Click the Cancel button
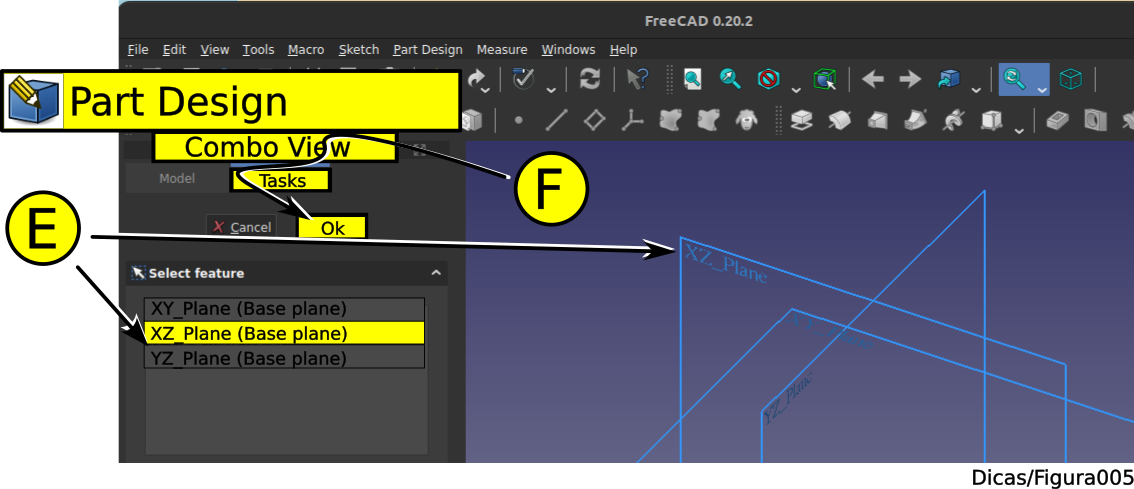Screen dimensions: 1134x489 click(242, 227)
